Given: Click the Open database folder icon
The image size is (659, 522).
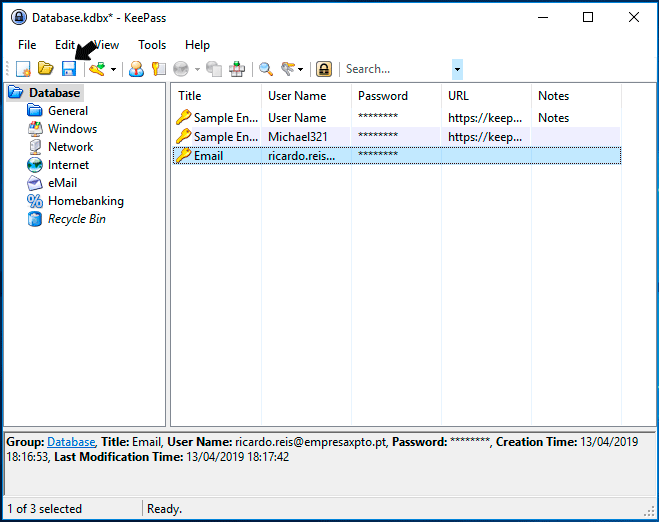Looking at the screenshot, I should tap(46, 69).
